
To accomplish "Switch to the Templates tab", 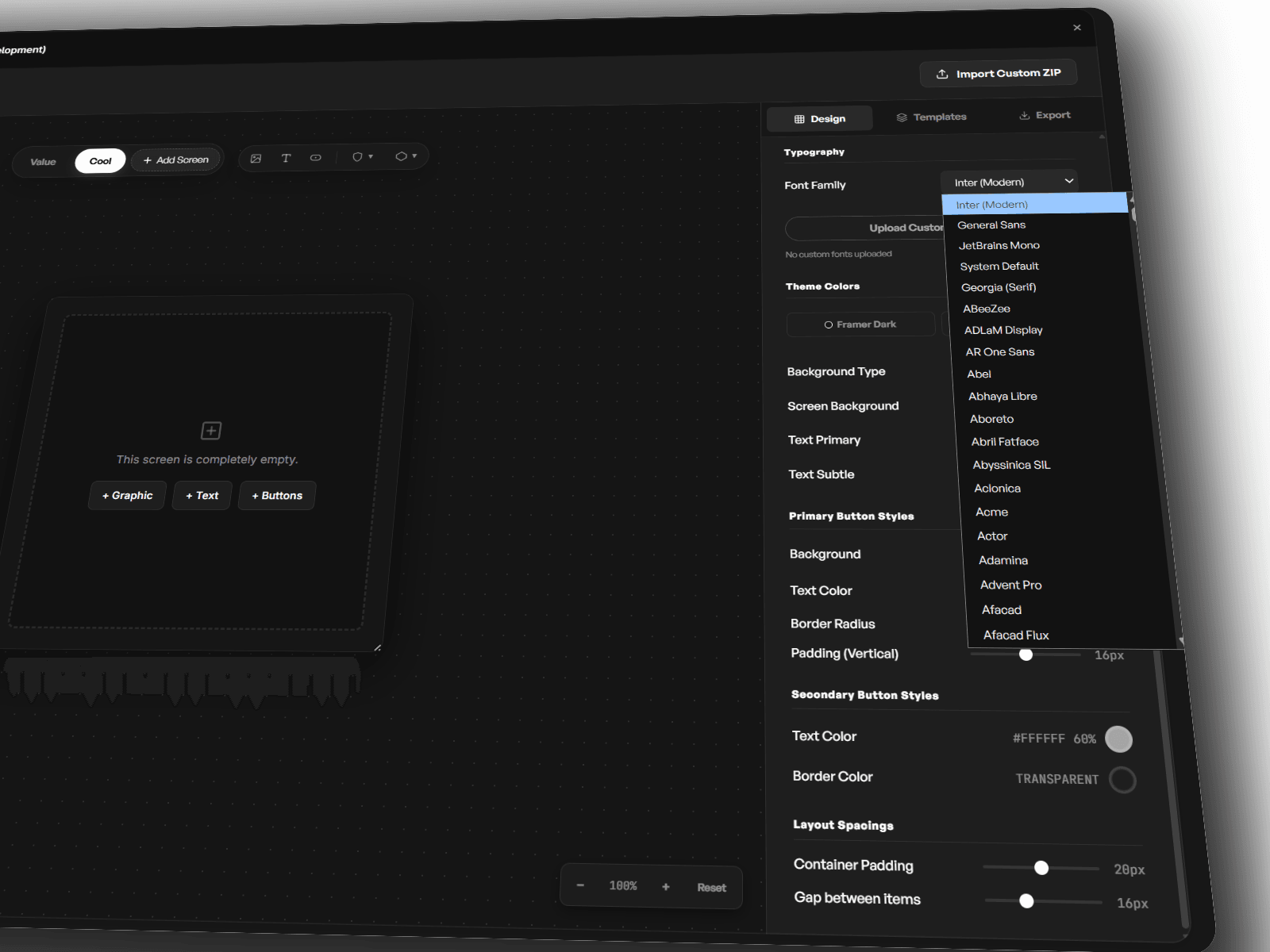I will [931, 117].
